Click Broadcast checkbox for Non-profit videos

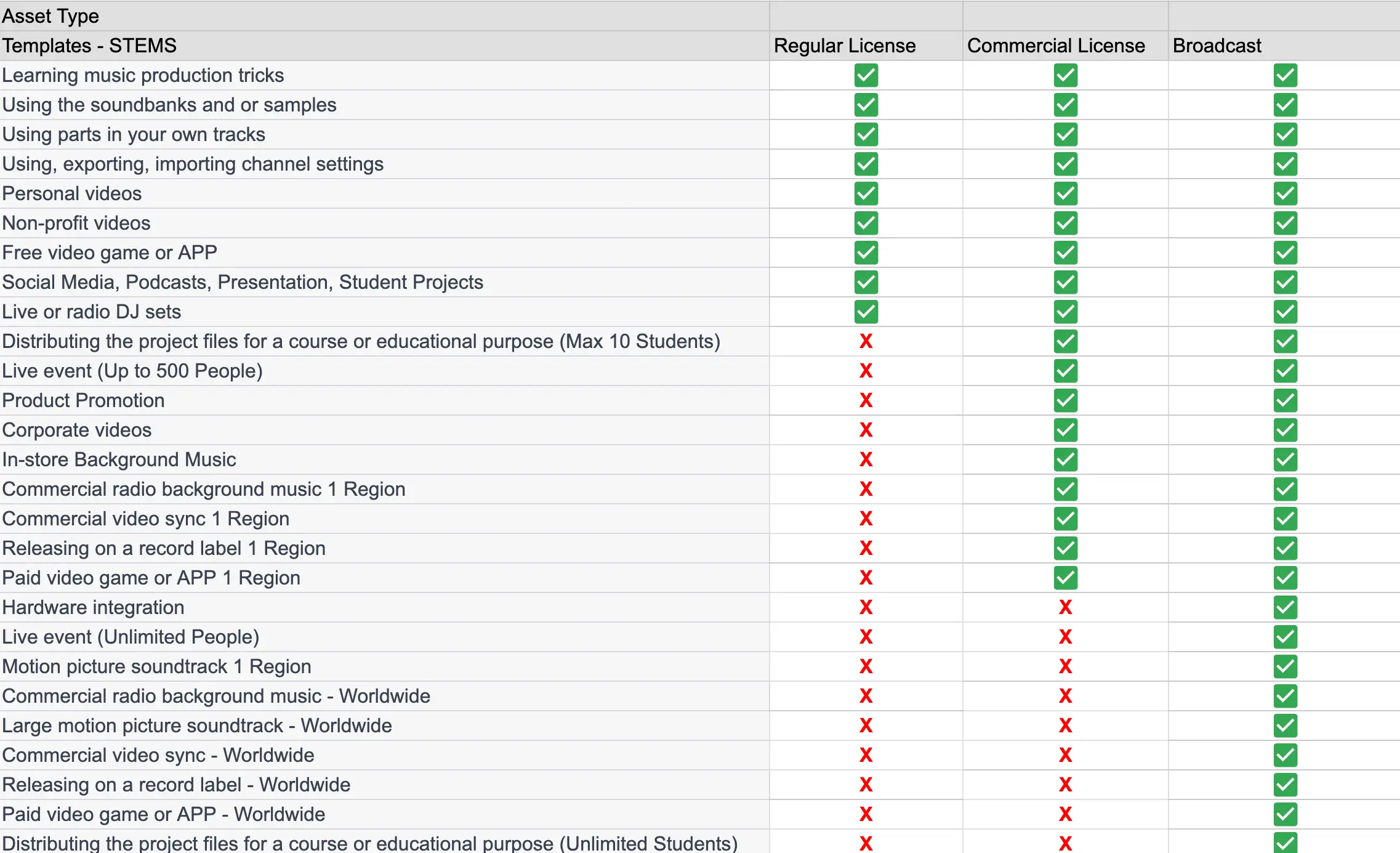tap(1285, 224)
